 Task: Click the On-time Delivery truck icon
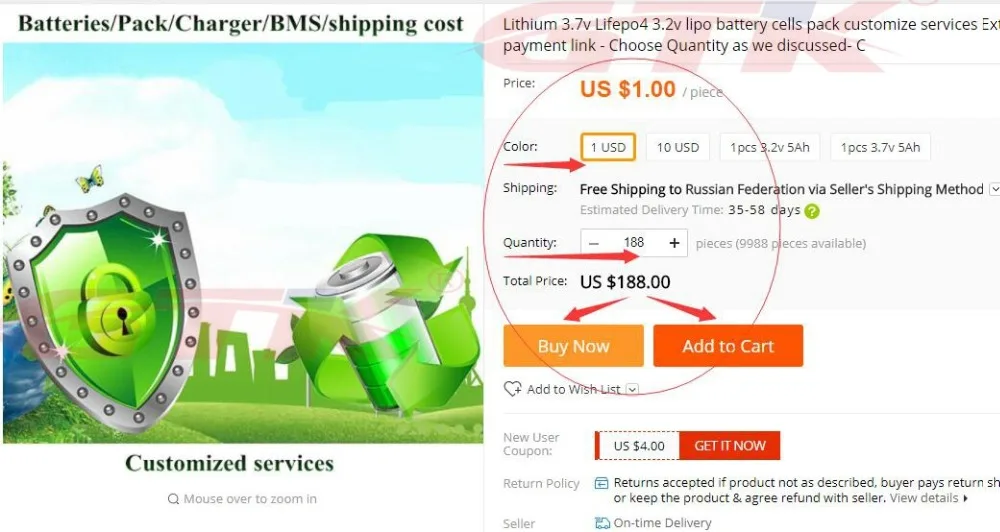click(602, 523)
